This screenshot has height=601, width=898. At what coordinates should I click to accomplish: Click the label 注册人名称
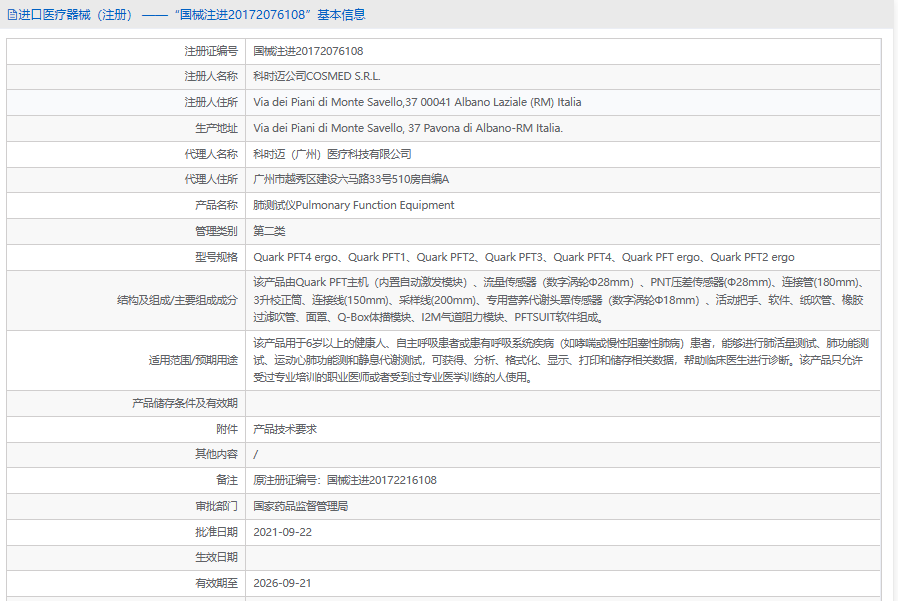tap(211, 76)
